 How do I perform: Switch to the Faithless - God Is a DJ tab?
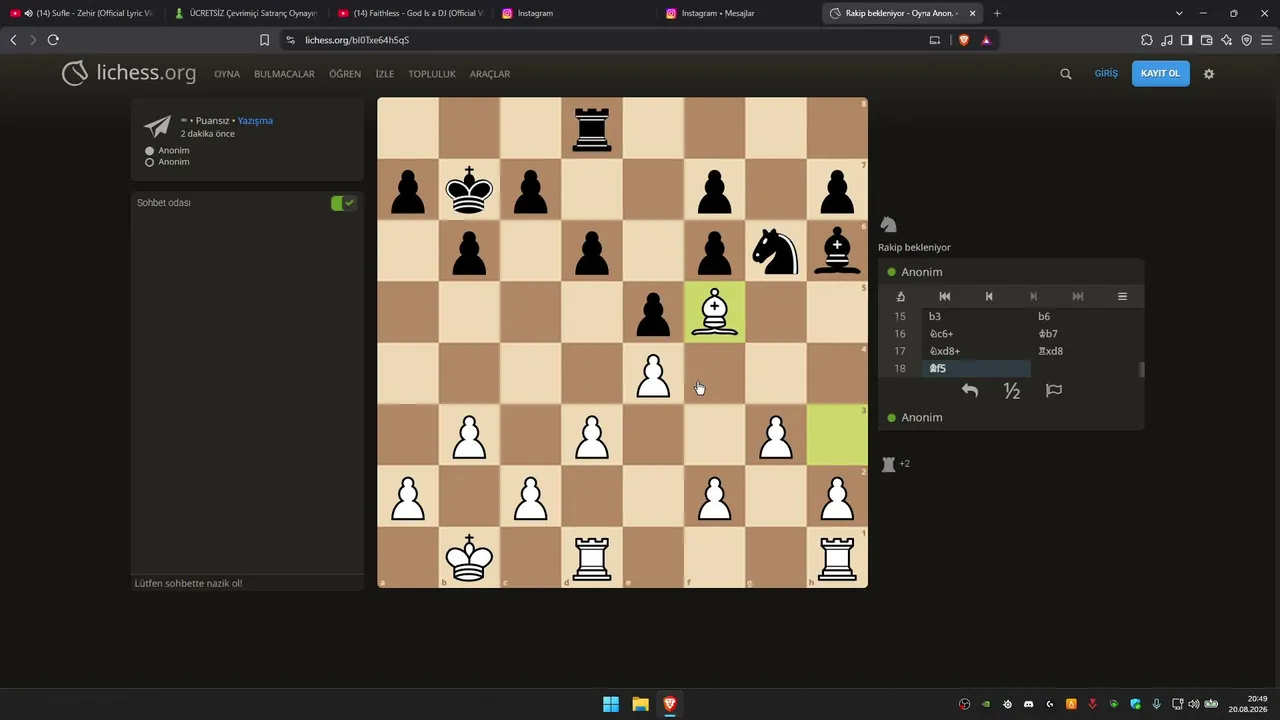coord(410,13)
